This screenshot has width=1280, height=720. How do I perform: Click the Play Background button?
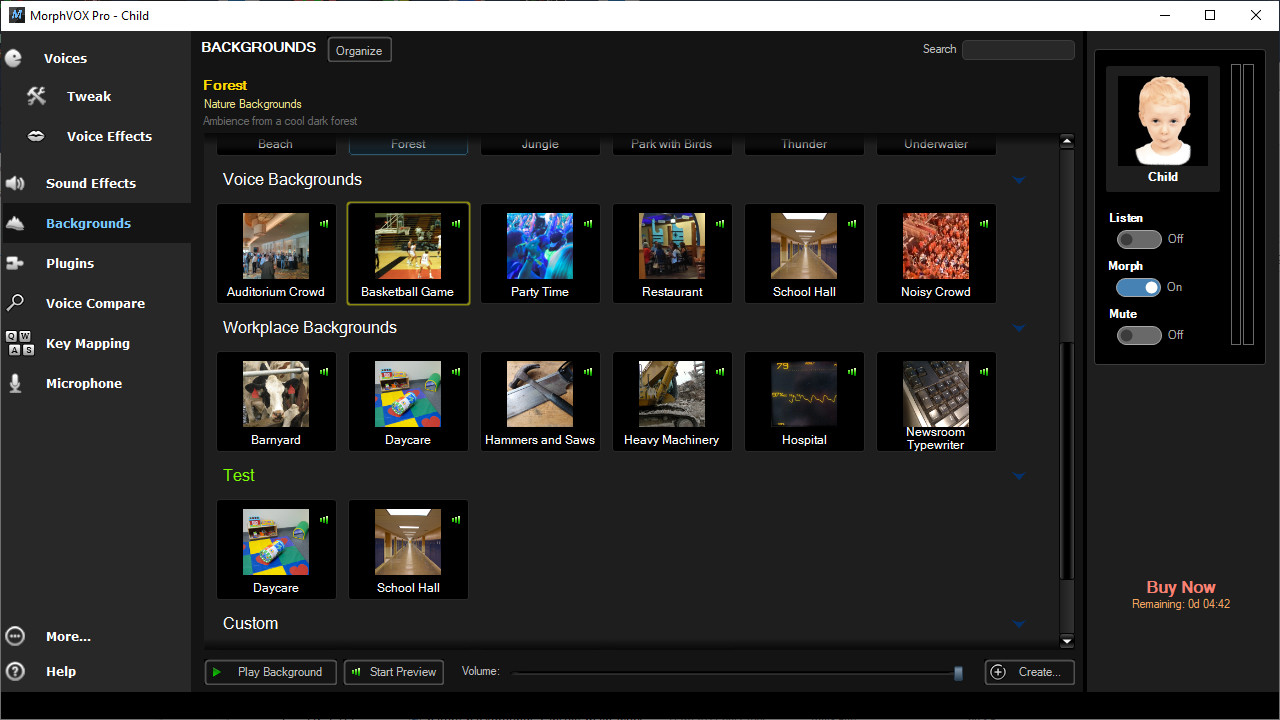270,672
